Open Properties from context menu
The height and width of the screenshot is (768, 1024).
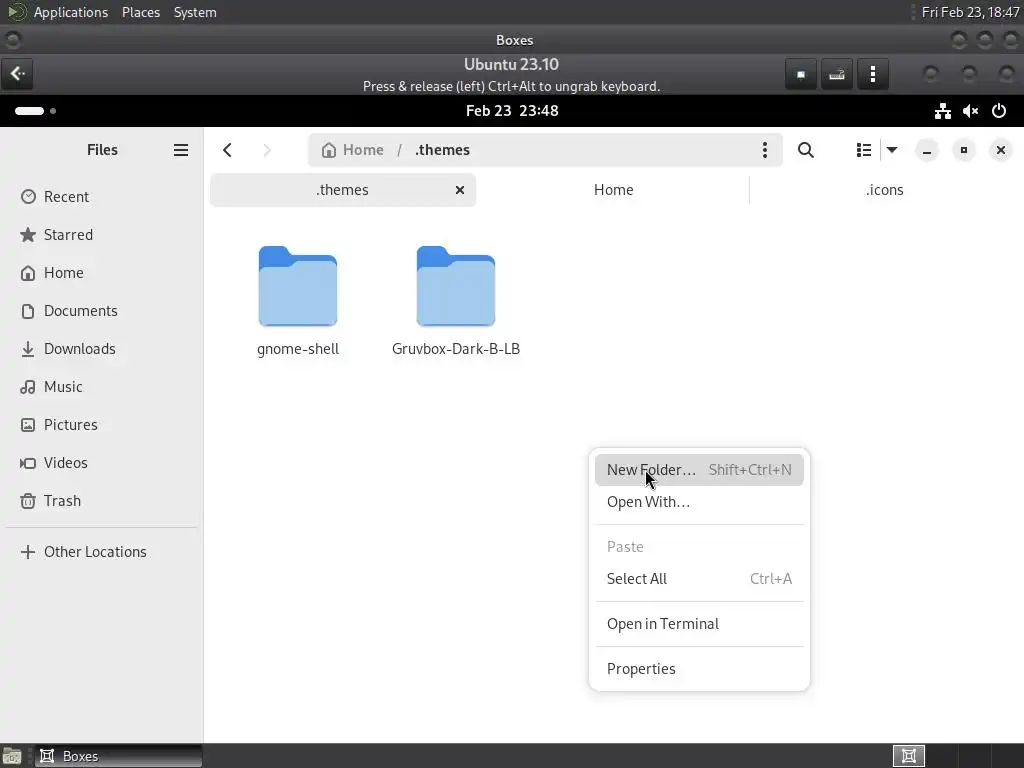point(699,669)
